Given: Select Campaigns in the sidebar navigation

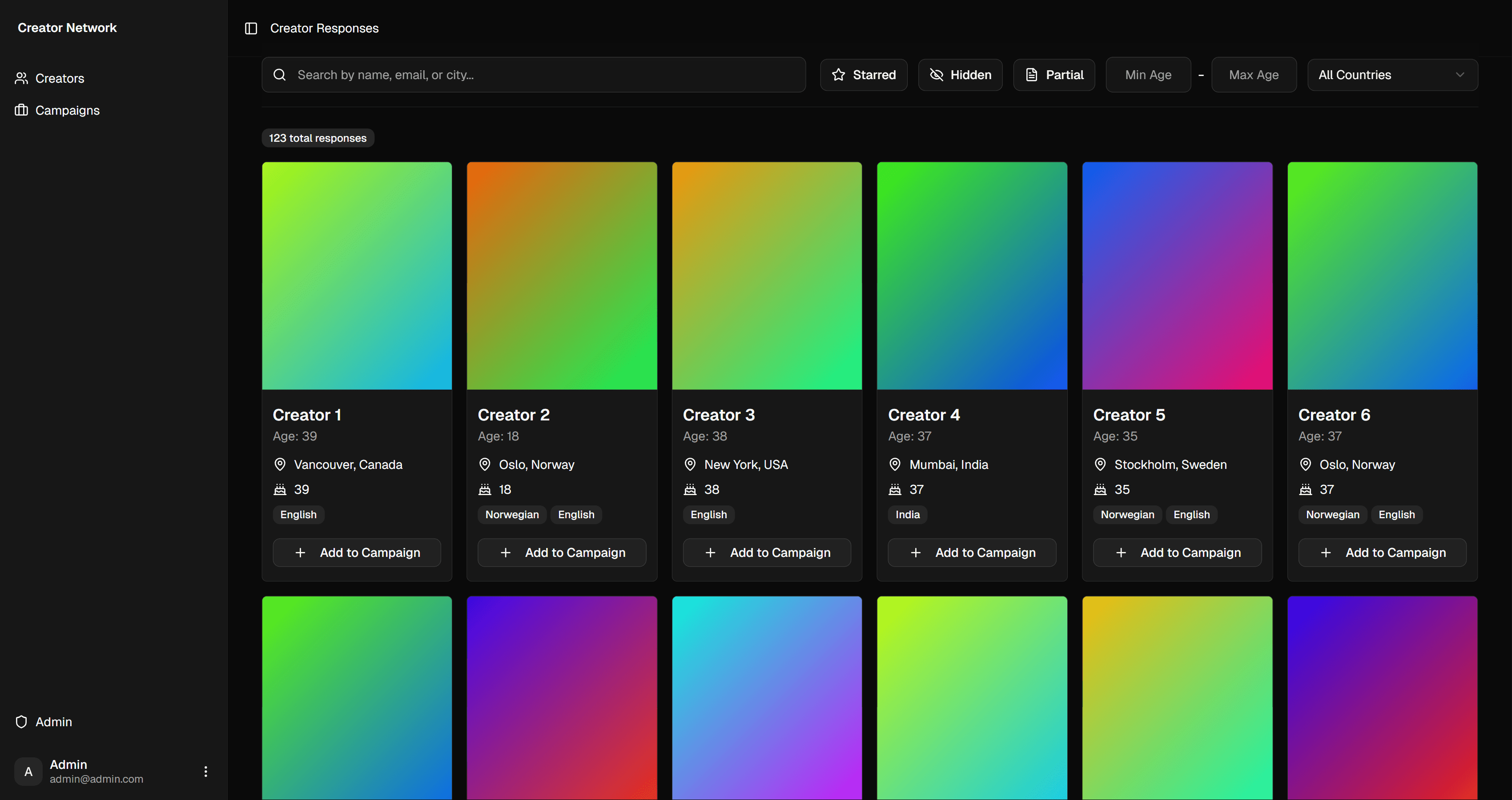Looking at the screenshot, I should 68,110.
